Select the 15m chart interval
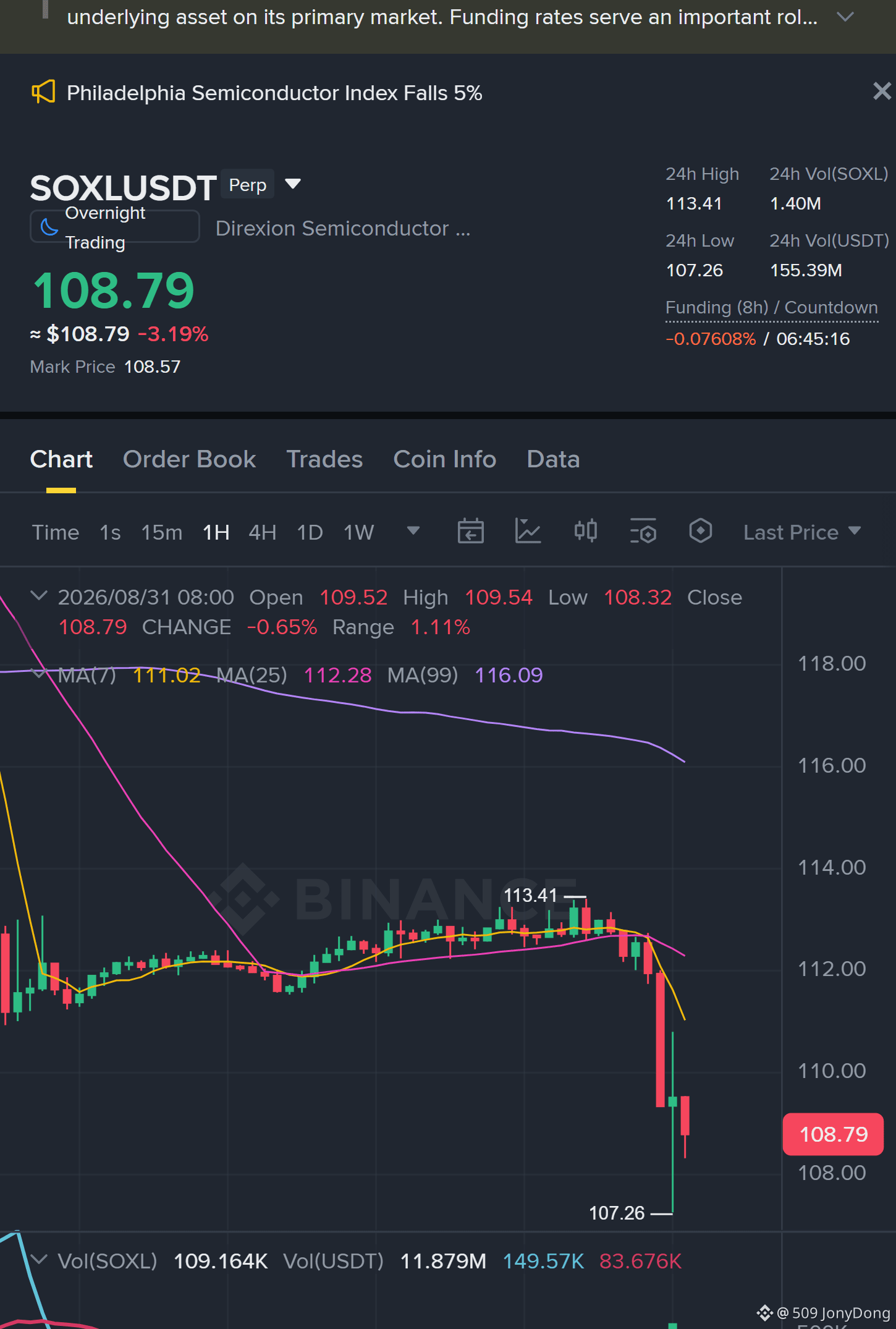This screenshot has width=896, height=1329. click(161, 532)
